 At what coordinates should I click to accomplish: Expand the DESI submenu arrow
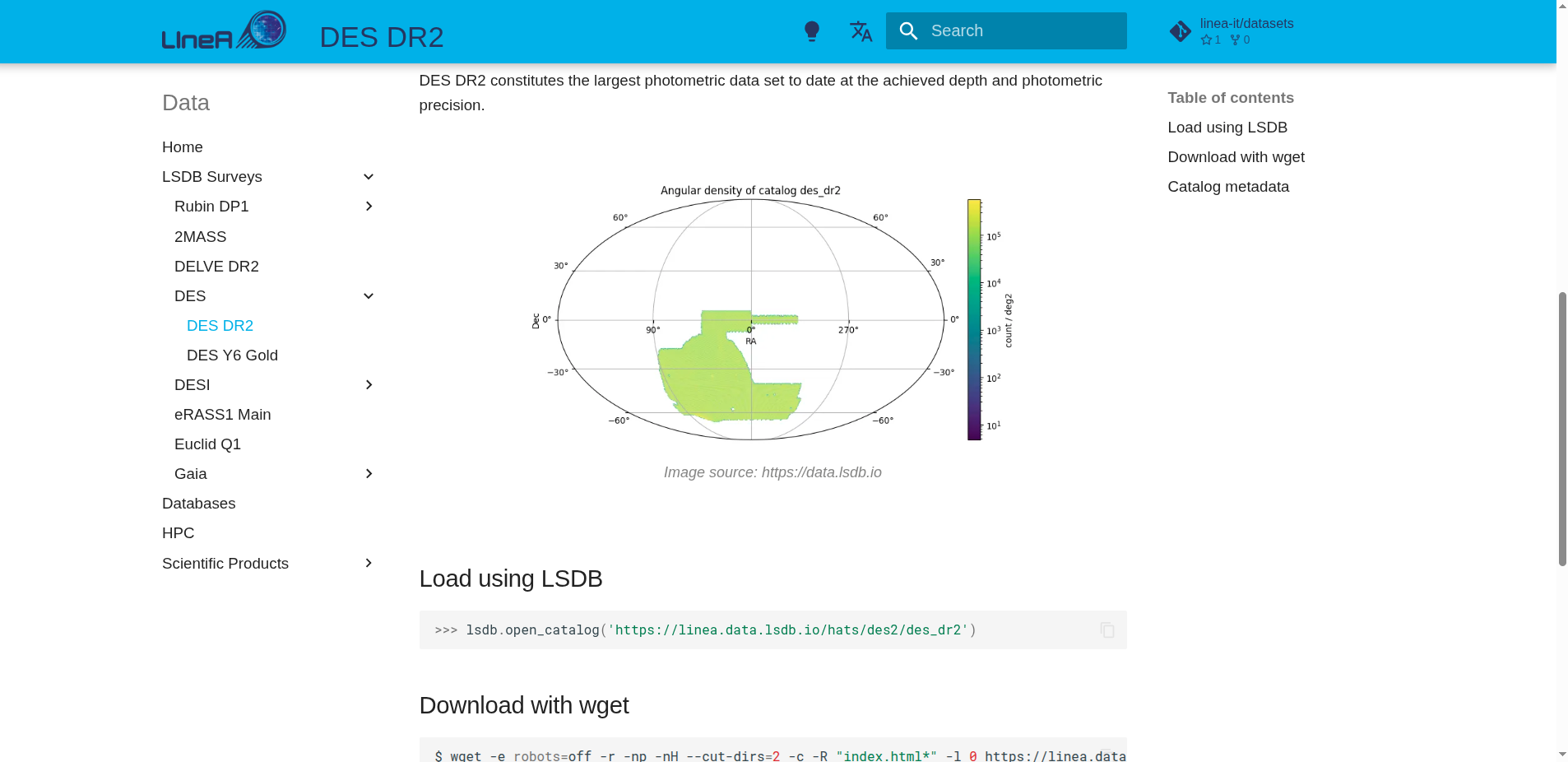pyautogui.click(x=369, y=385)
